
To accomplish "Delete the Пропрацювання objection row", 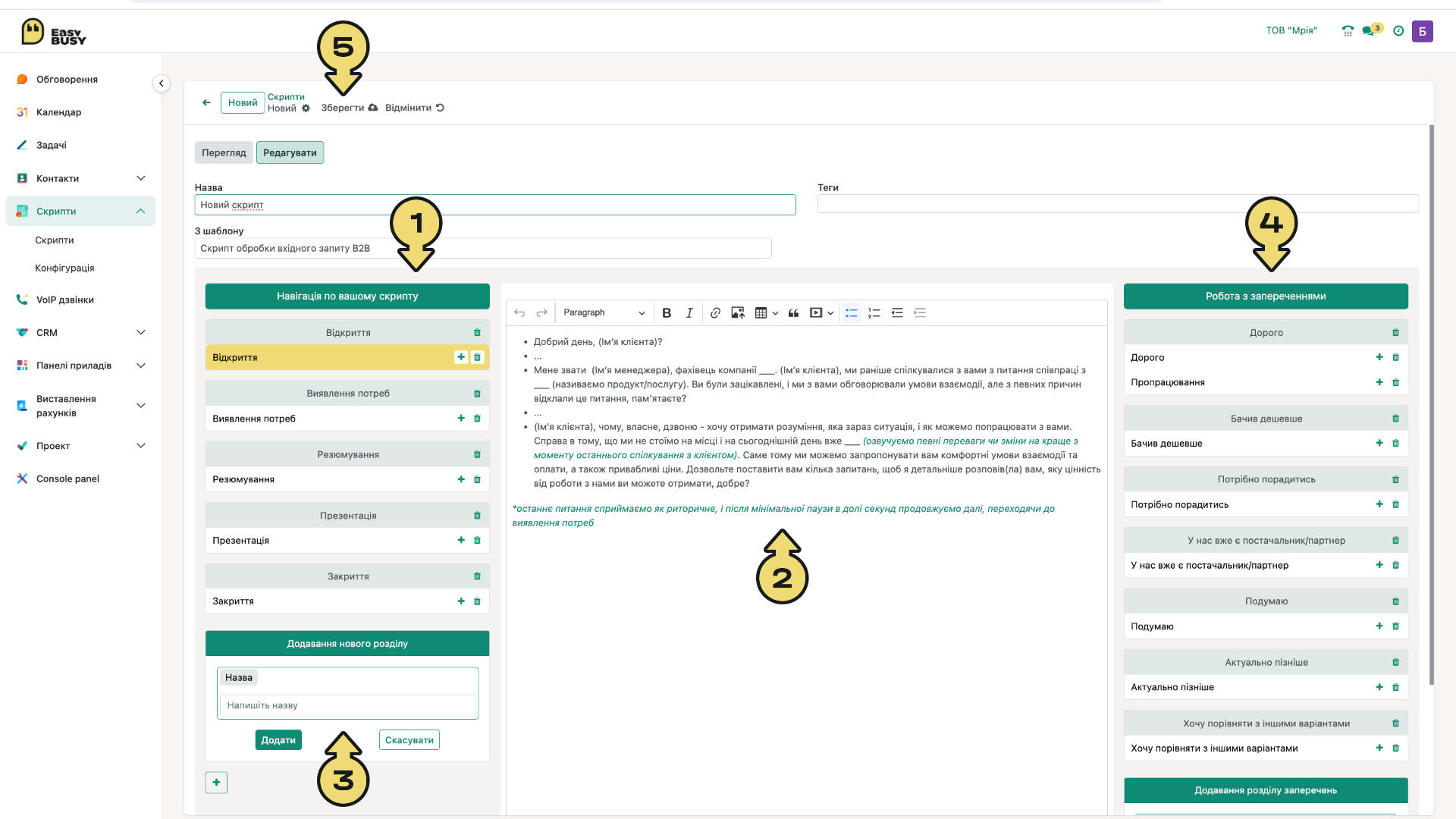I will tap(1395, 382).
